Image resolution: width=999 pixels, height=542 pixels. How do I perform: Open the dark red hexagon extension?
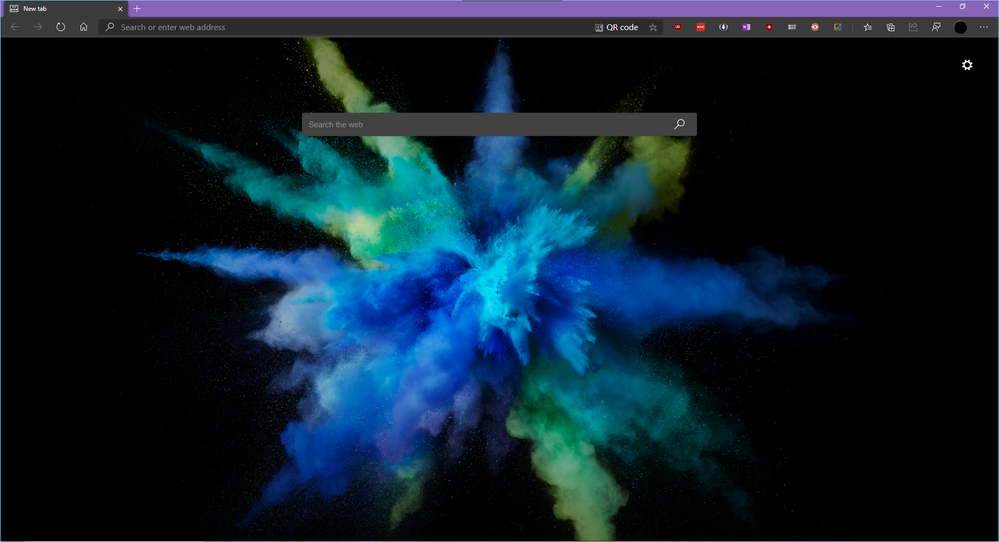[x=769, y=27]
